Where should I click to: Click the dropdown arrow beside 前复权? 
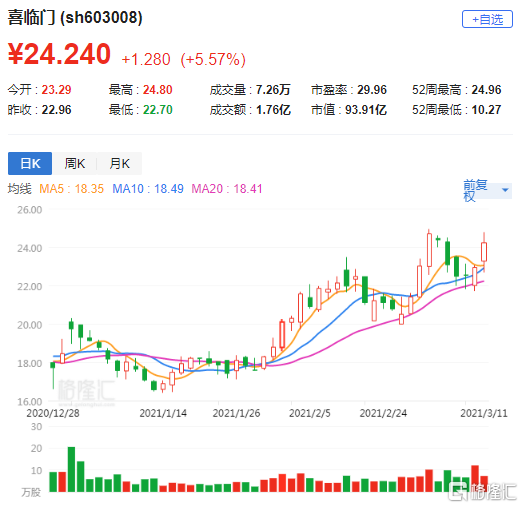tap(505, 190)
